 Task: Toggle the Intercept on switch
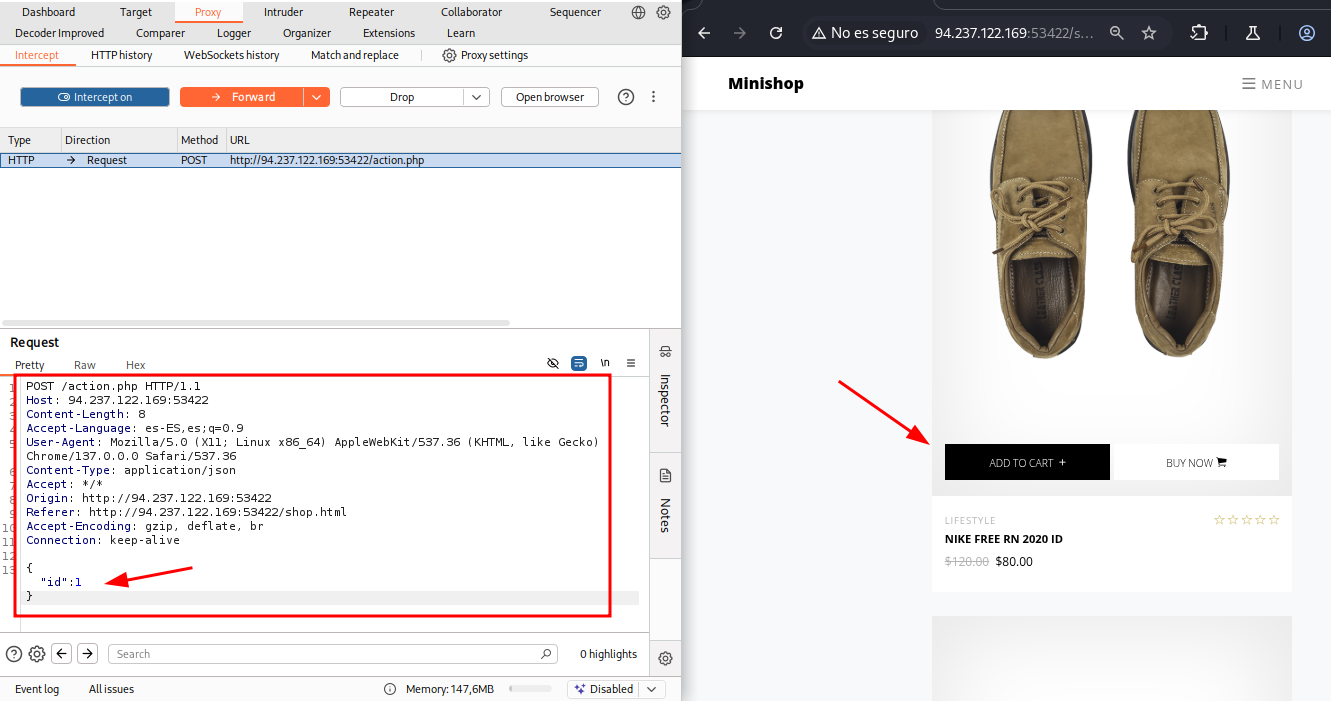pyautogui.click(x=95, y=97)
